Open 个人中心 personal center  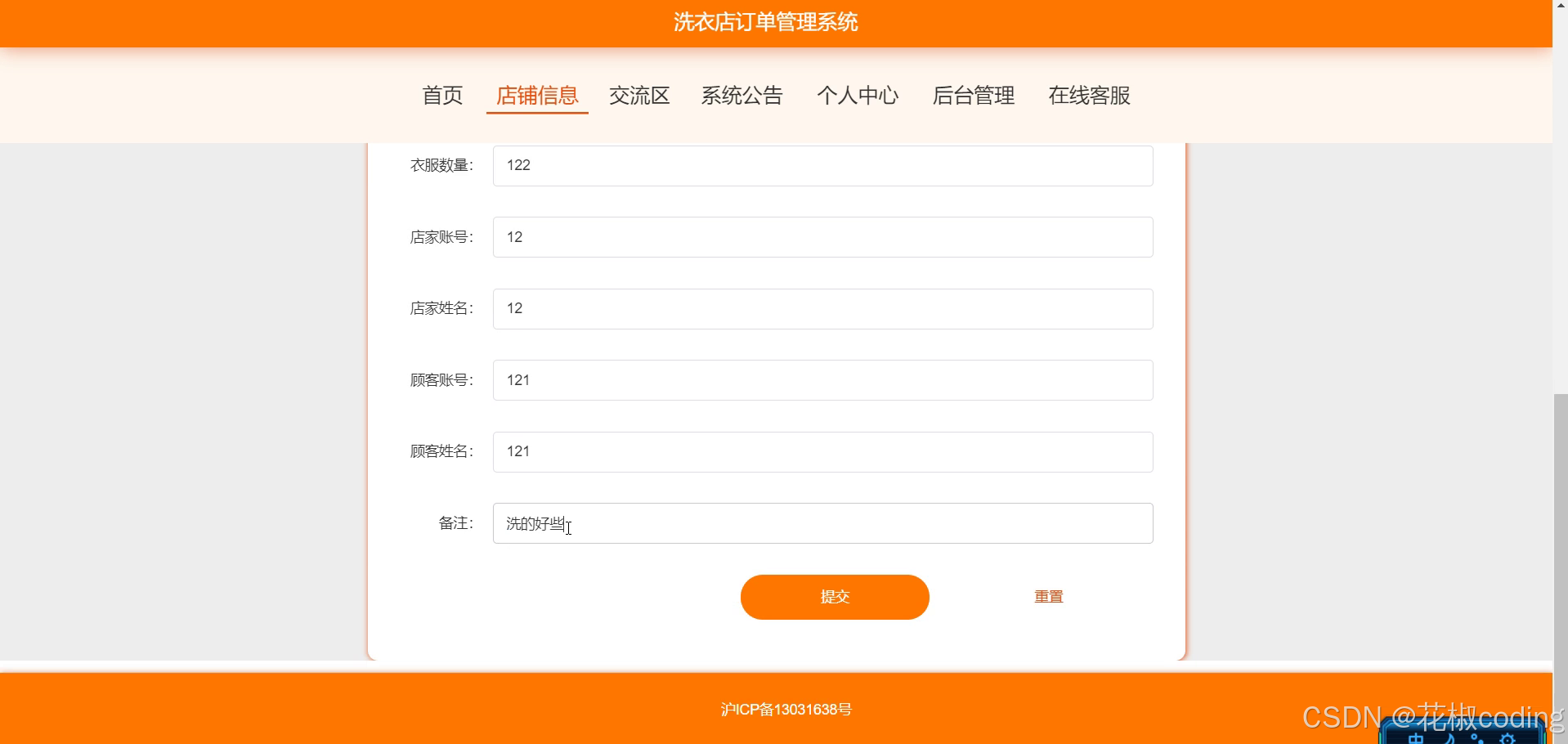click(x=858, y=96)
